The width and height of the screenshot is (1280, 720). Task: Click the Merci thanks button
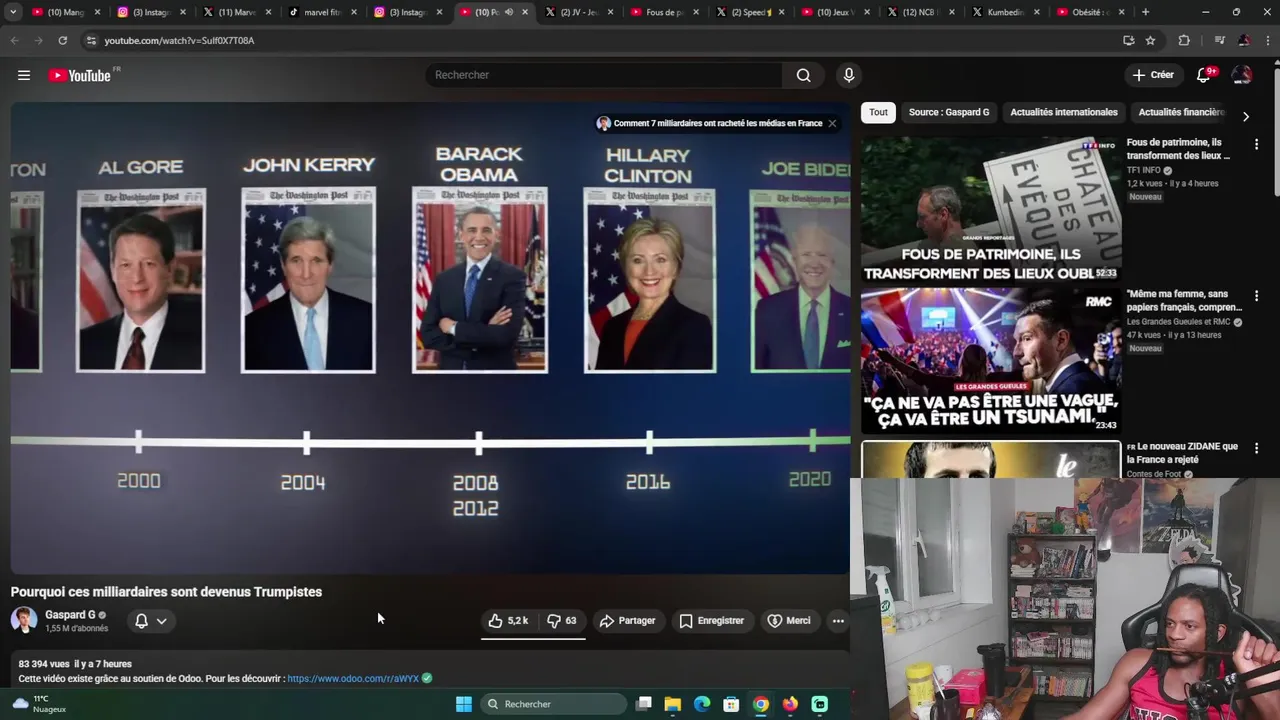(x=788, y=621)
